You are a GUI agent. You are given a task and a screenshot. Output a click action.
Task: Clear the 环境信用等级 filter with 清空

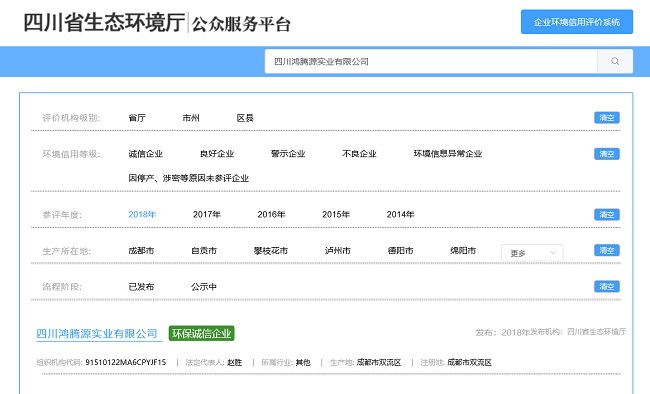(x=607, y=154)
